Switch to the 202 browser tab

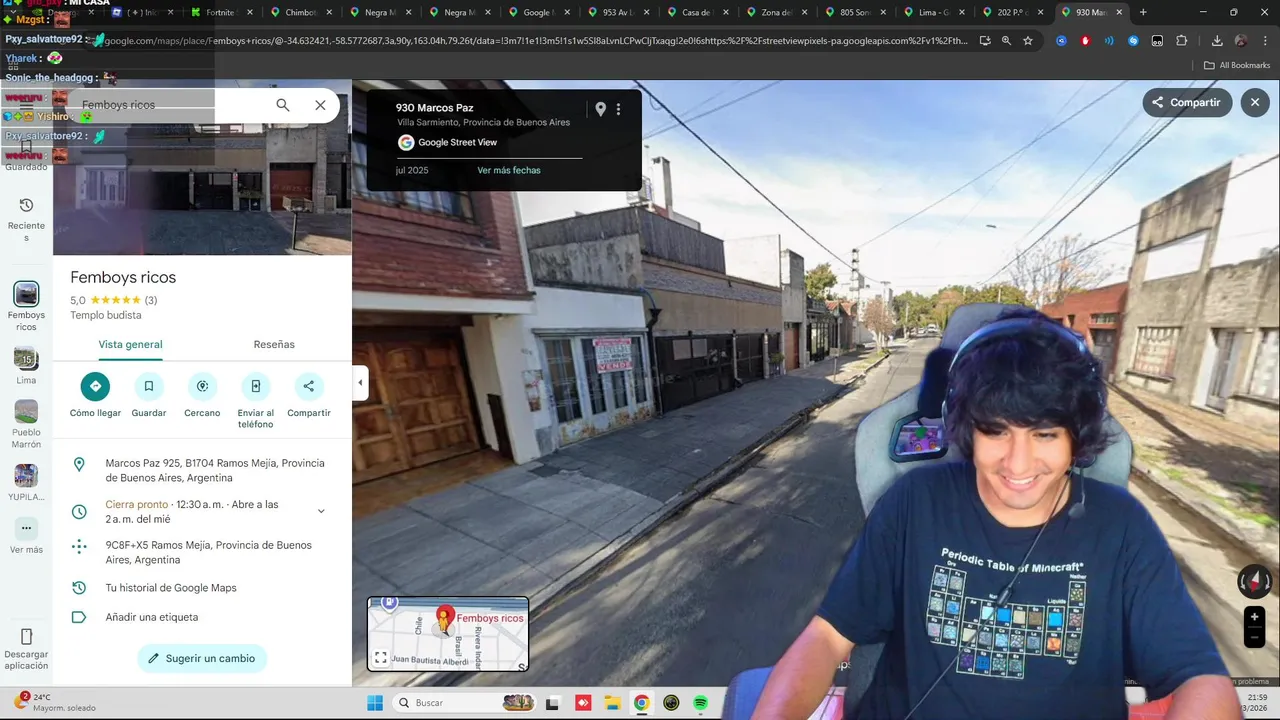1012,12
